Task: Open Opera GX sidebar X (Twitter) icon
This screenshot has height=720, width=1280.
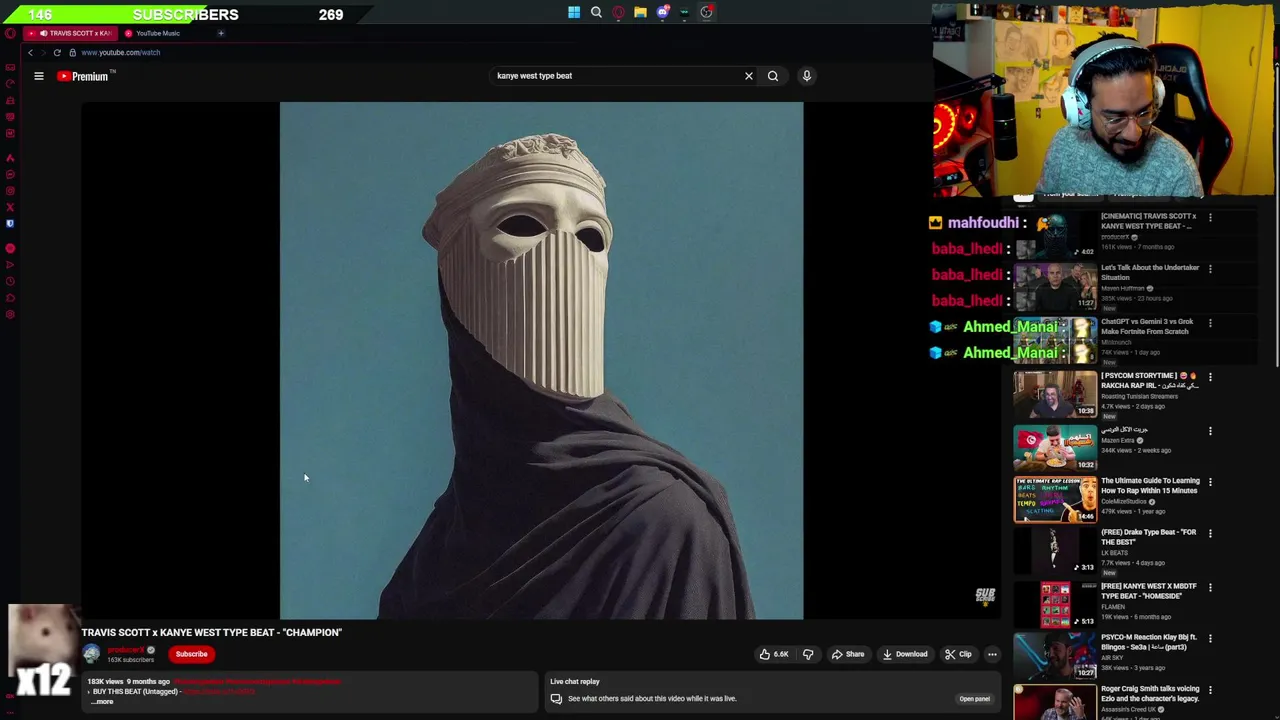Action: [x=10, y=207]
